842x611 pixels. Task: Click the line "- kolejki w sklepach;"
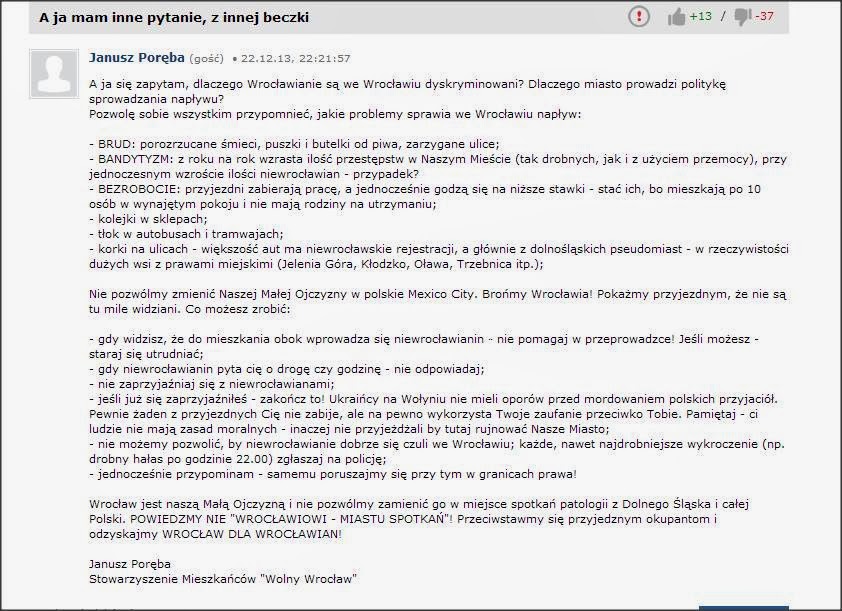pos(148,219)
